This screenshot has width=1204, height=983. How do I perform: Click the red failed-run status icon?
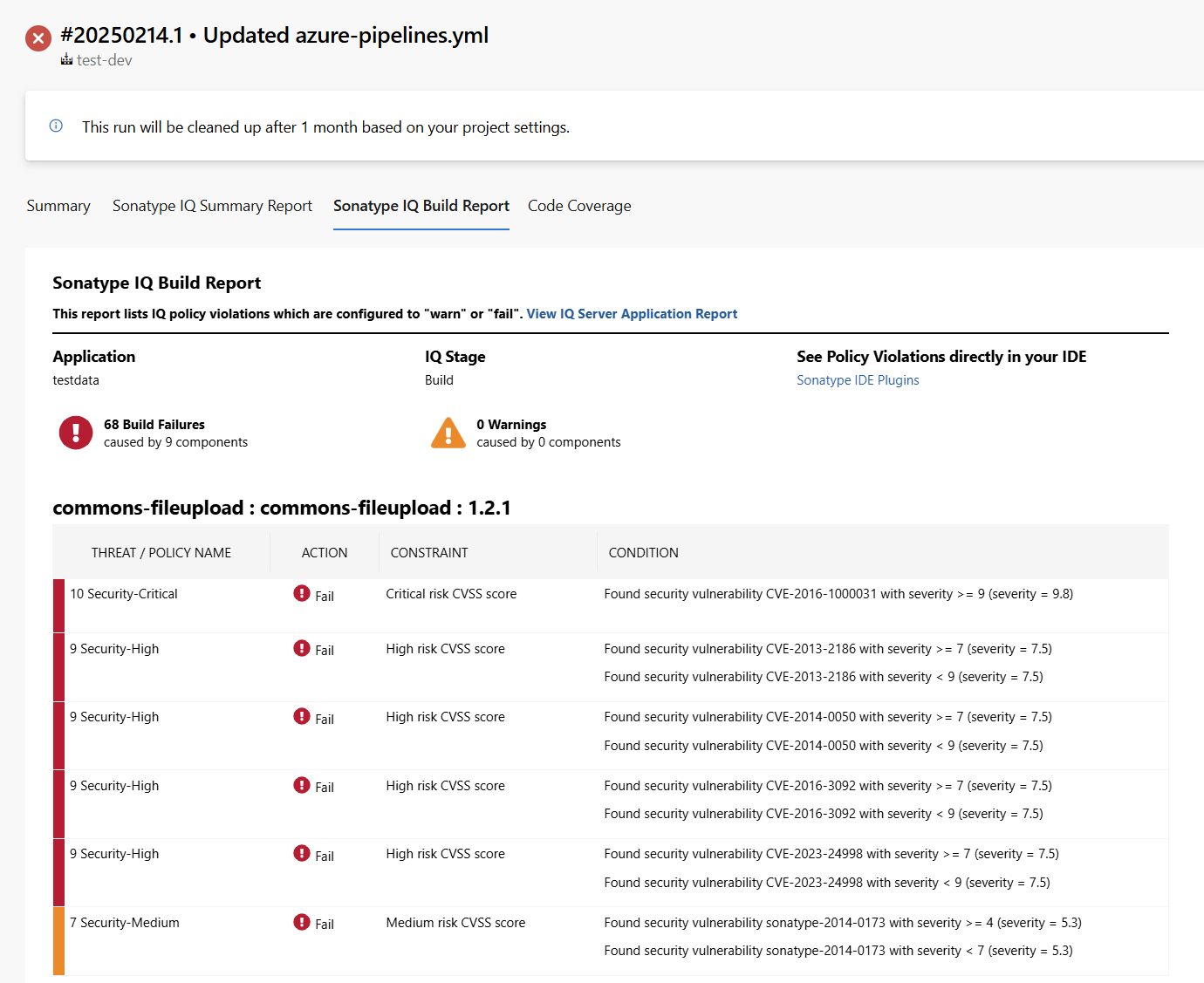(38, 38)
